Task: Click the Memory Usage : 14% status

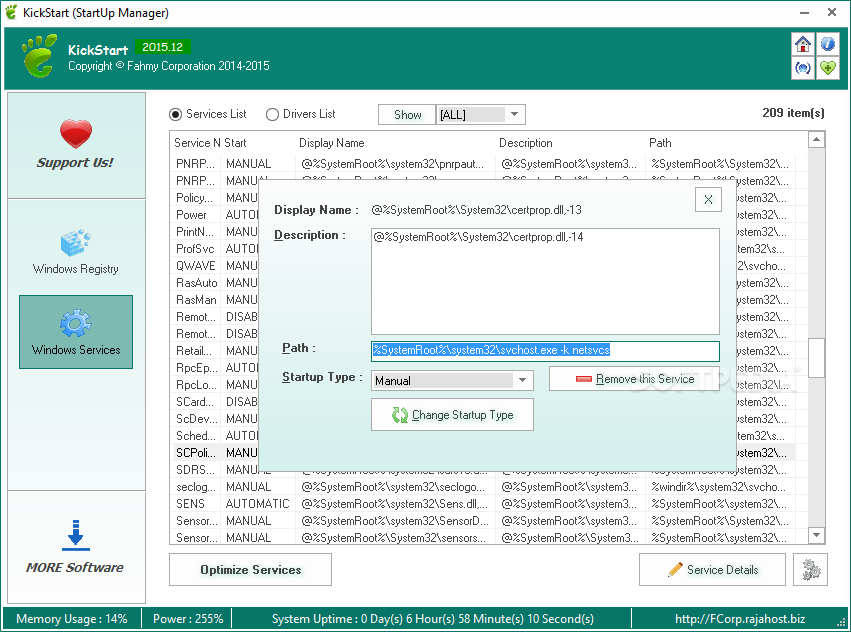Action: [72, 619]
